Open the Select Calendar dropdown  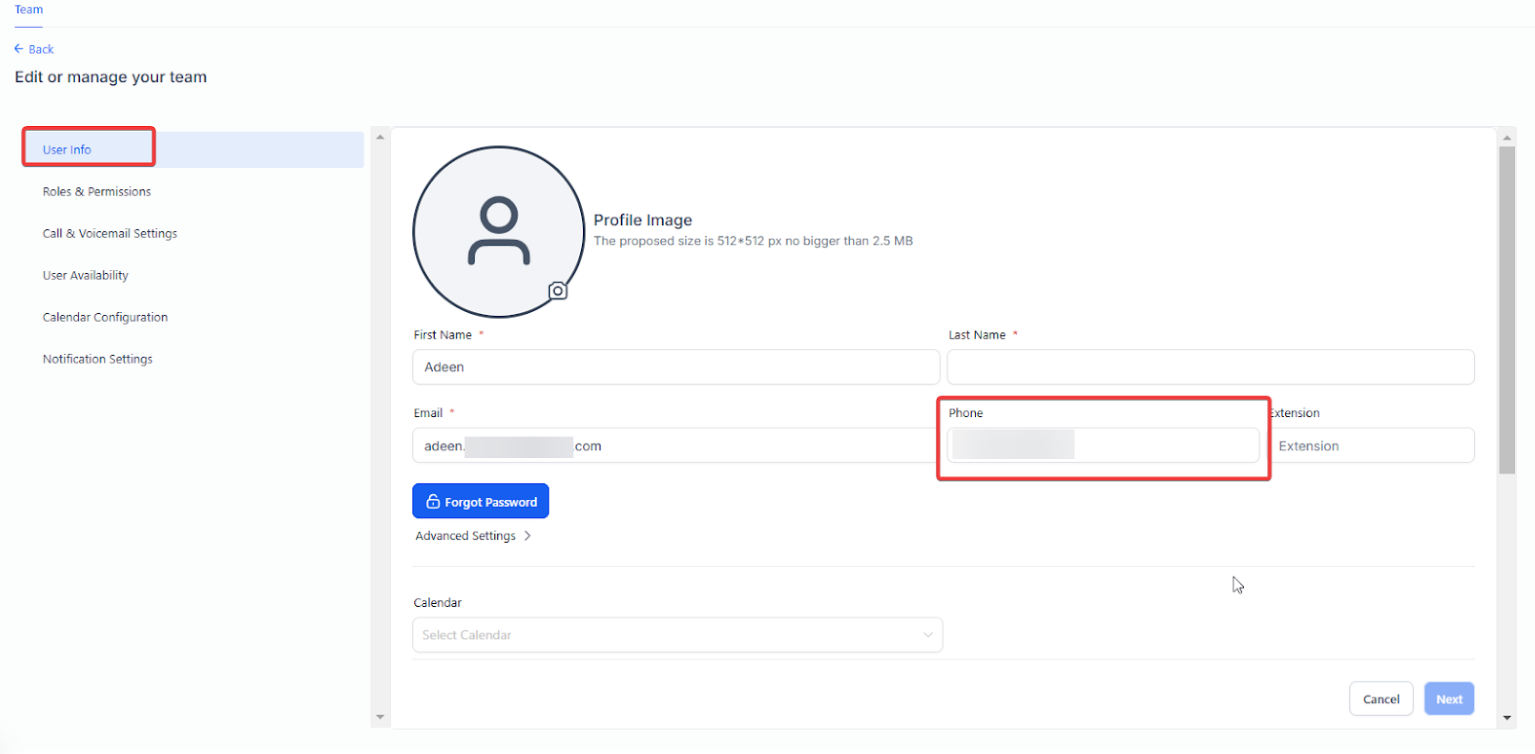pos(677,635)
